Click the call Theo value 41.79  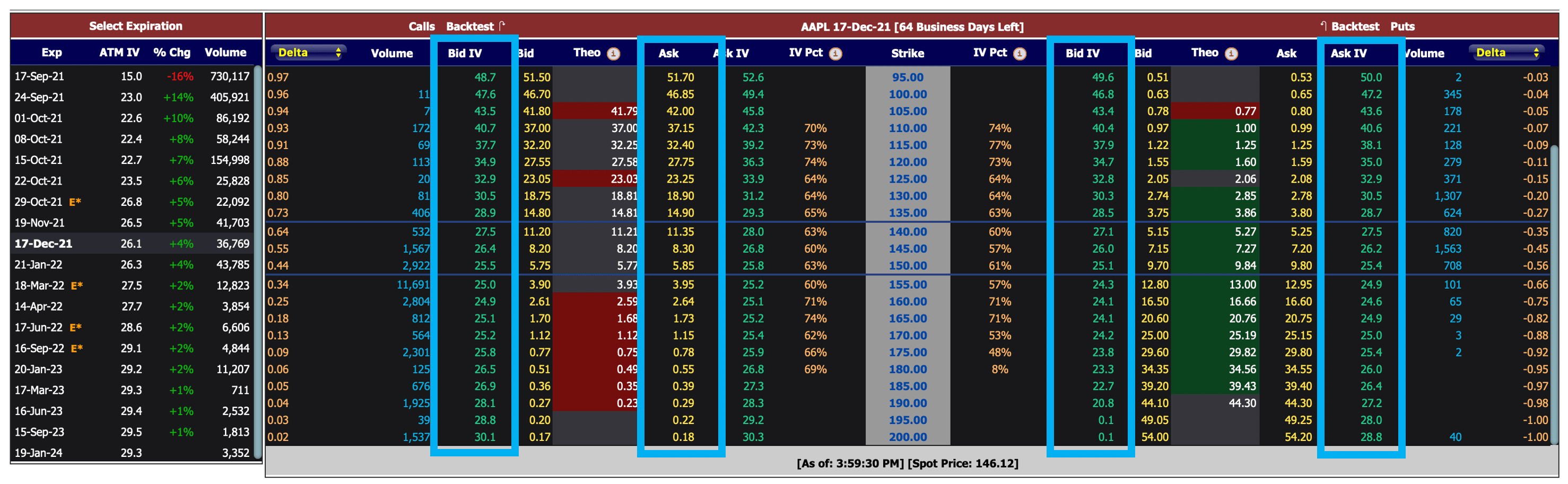pos(624,111)
